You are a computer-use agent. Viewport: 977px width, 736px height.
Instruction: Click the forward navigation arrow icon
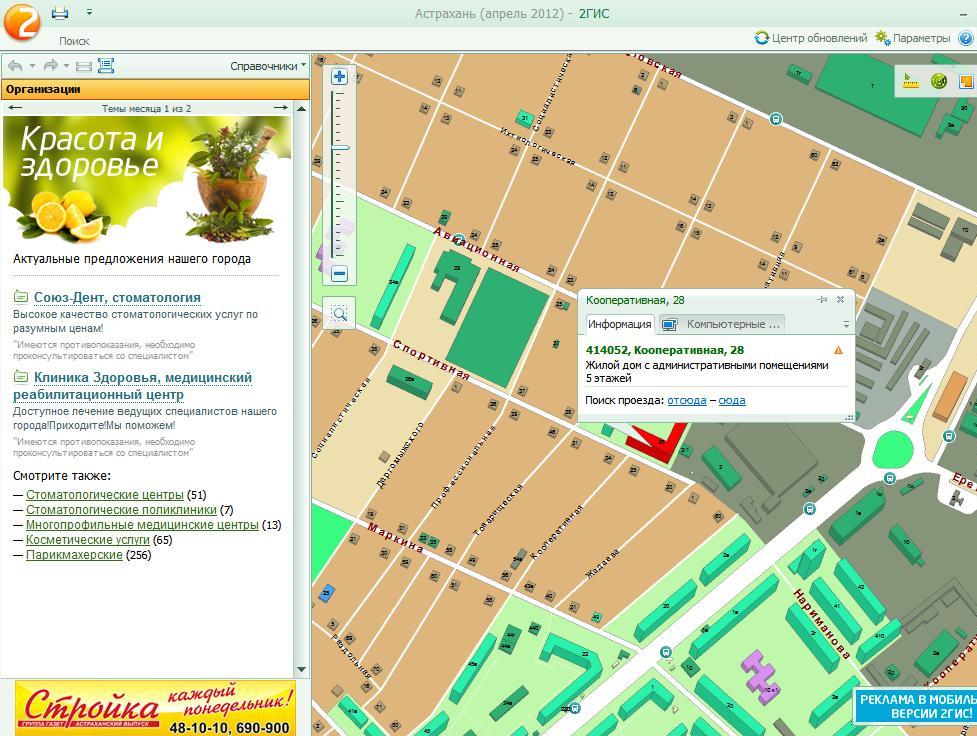(51, 65)
